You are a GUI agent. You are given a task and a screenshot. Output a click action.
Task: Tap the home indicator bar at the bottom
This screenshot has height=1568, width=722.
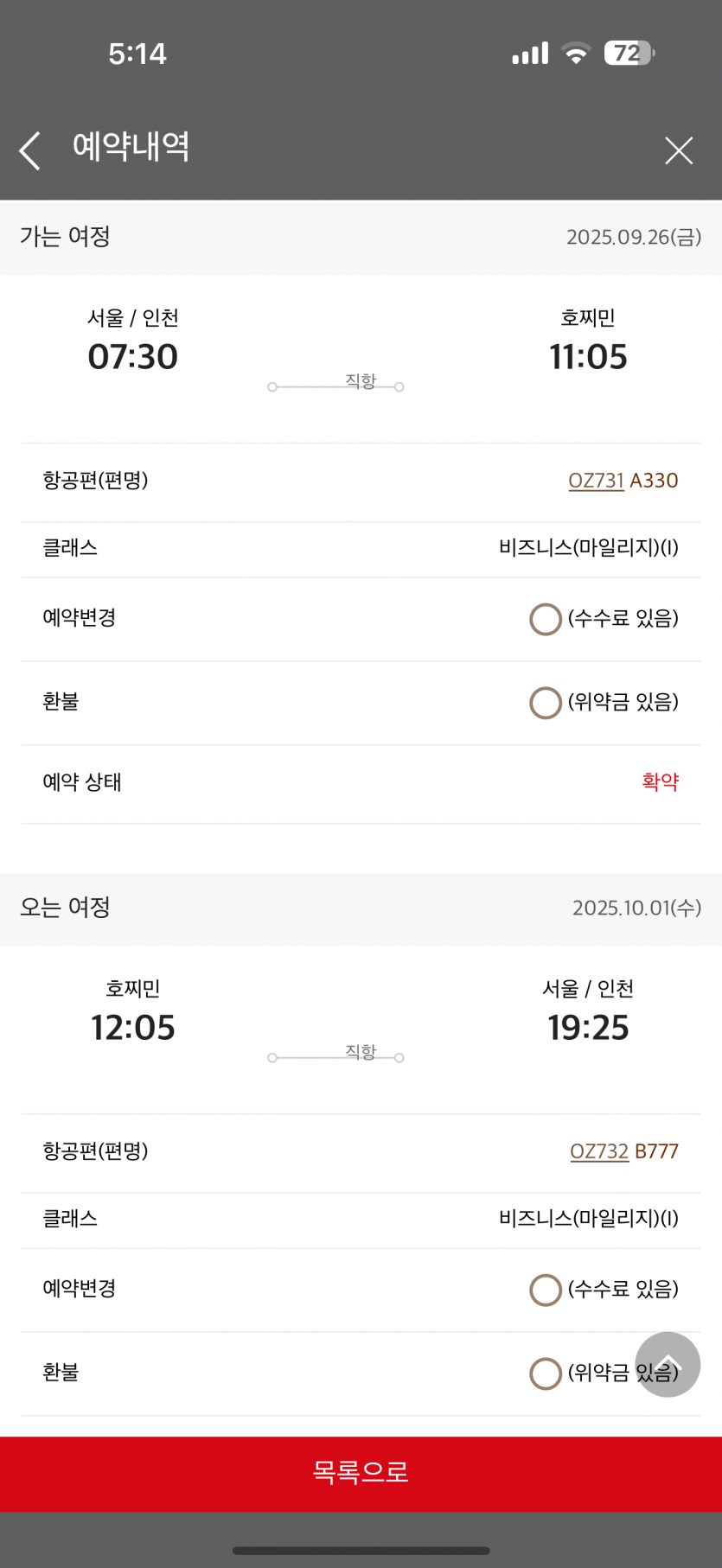point(361,1550)
